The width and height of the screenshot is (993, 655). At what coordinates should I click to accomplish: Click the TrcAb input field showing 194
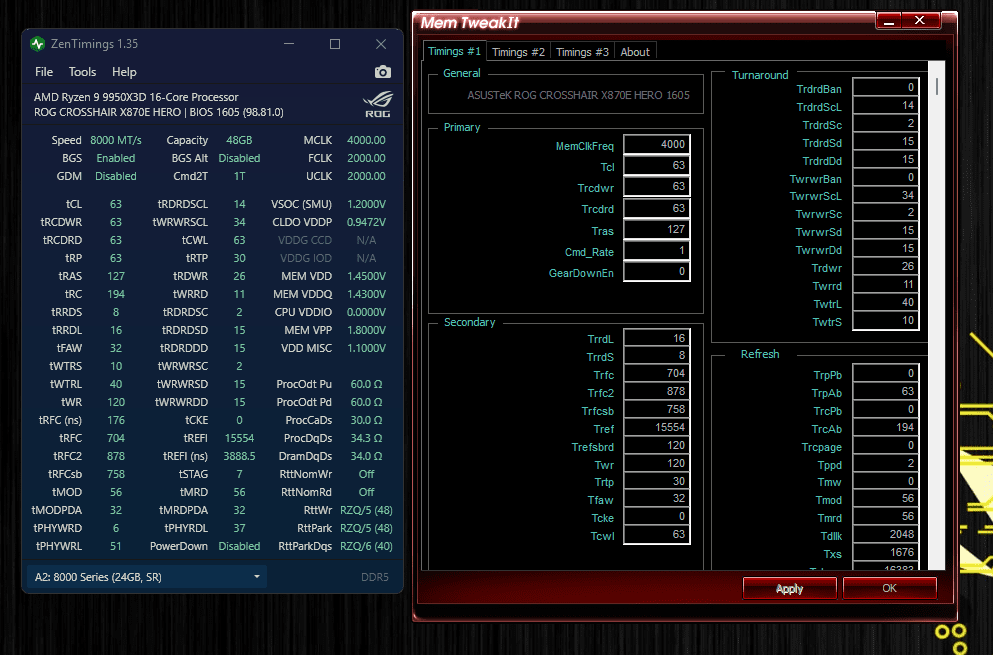tap(885, 428)
